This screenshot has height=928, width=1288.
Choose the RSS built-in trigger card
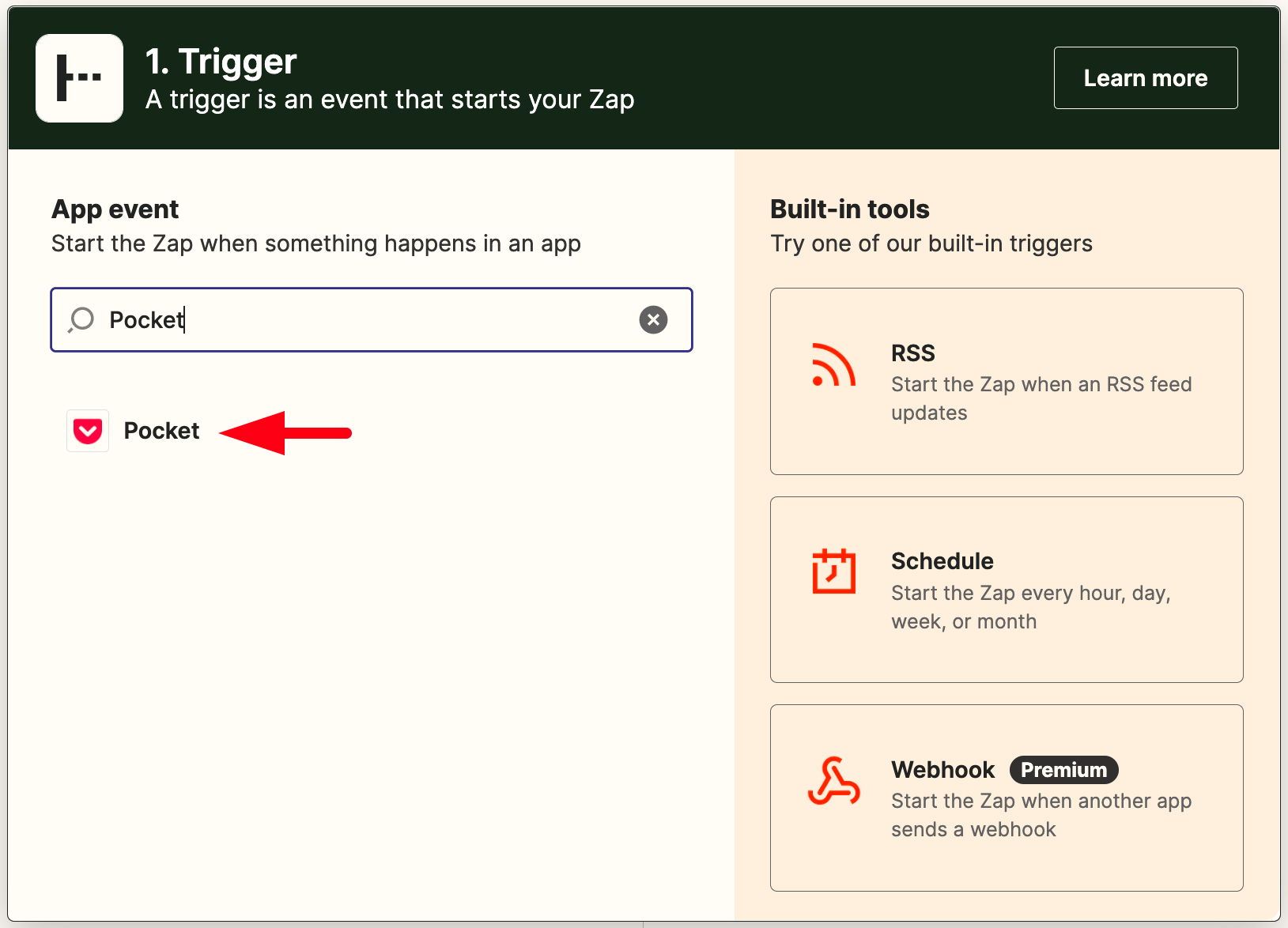click(1007, 381)
